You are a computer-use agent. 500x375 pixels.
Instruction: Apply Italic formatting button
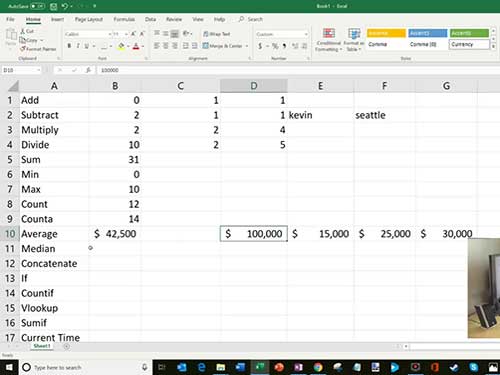coord(78,46)
